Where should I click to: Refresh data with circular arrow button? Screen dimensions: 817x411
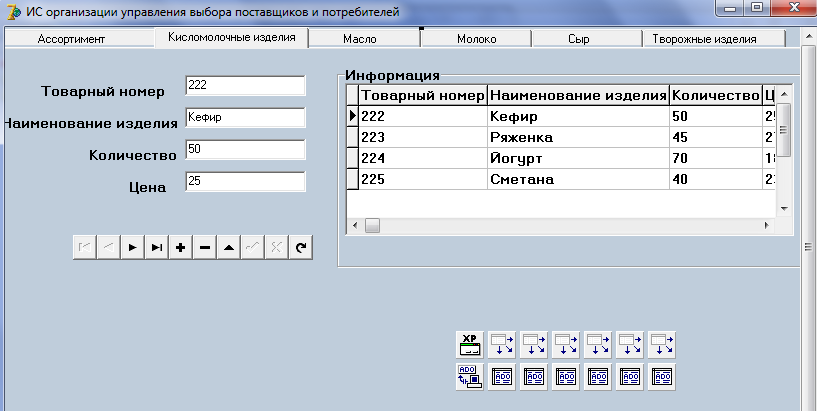pos(301,247)
